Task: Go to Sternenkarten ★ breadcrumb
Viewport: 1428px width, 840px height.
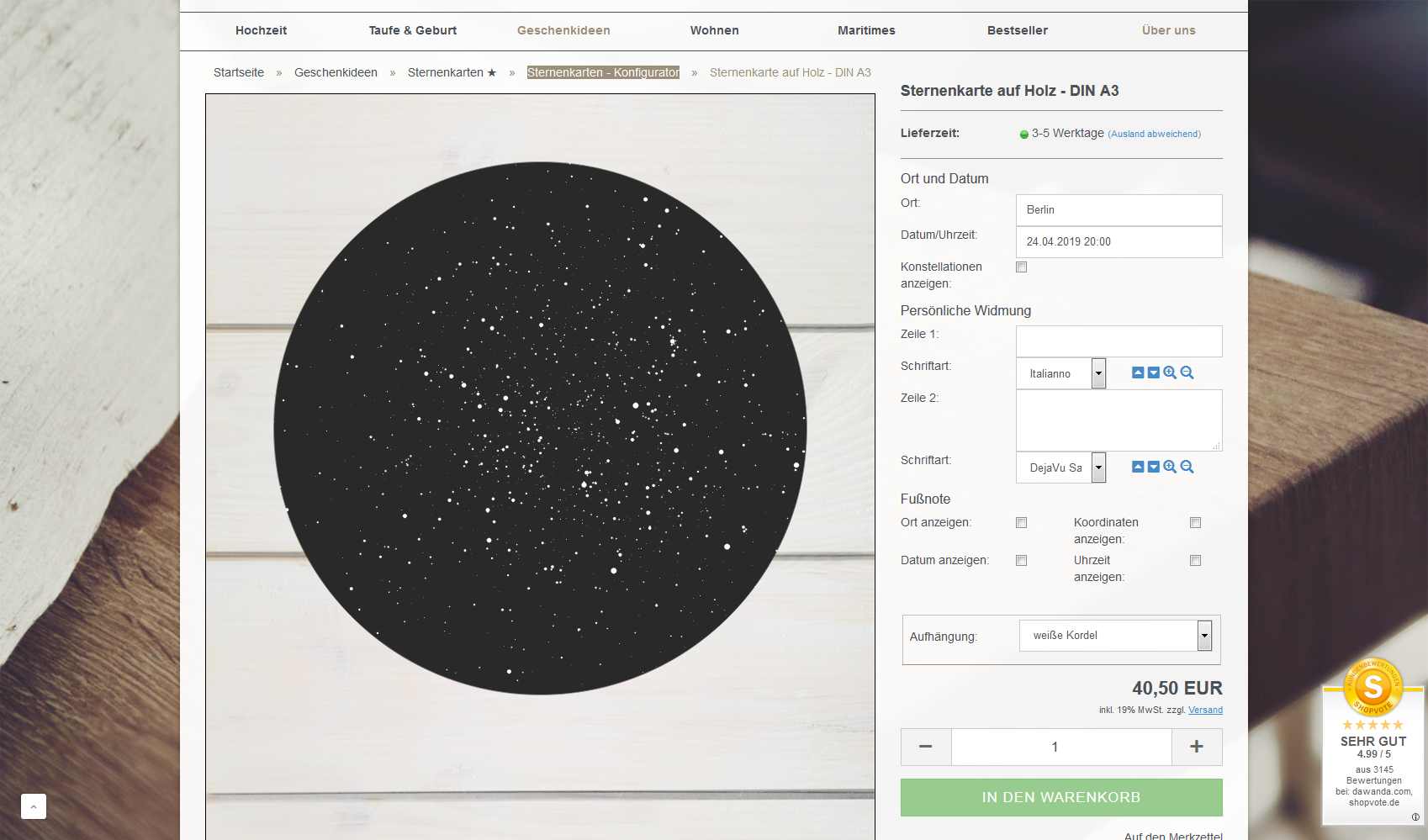Action: click(x=452, y=72)
